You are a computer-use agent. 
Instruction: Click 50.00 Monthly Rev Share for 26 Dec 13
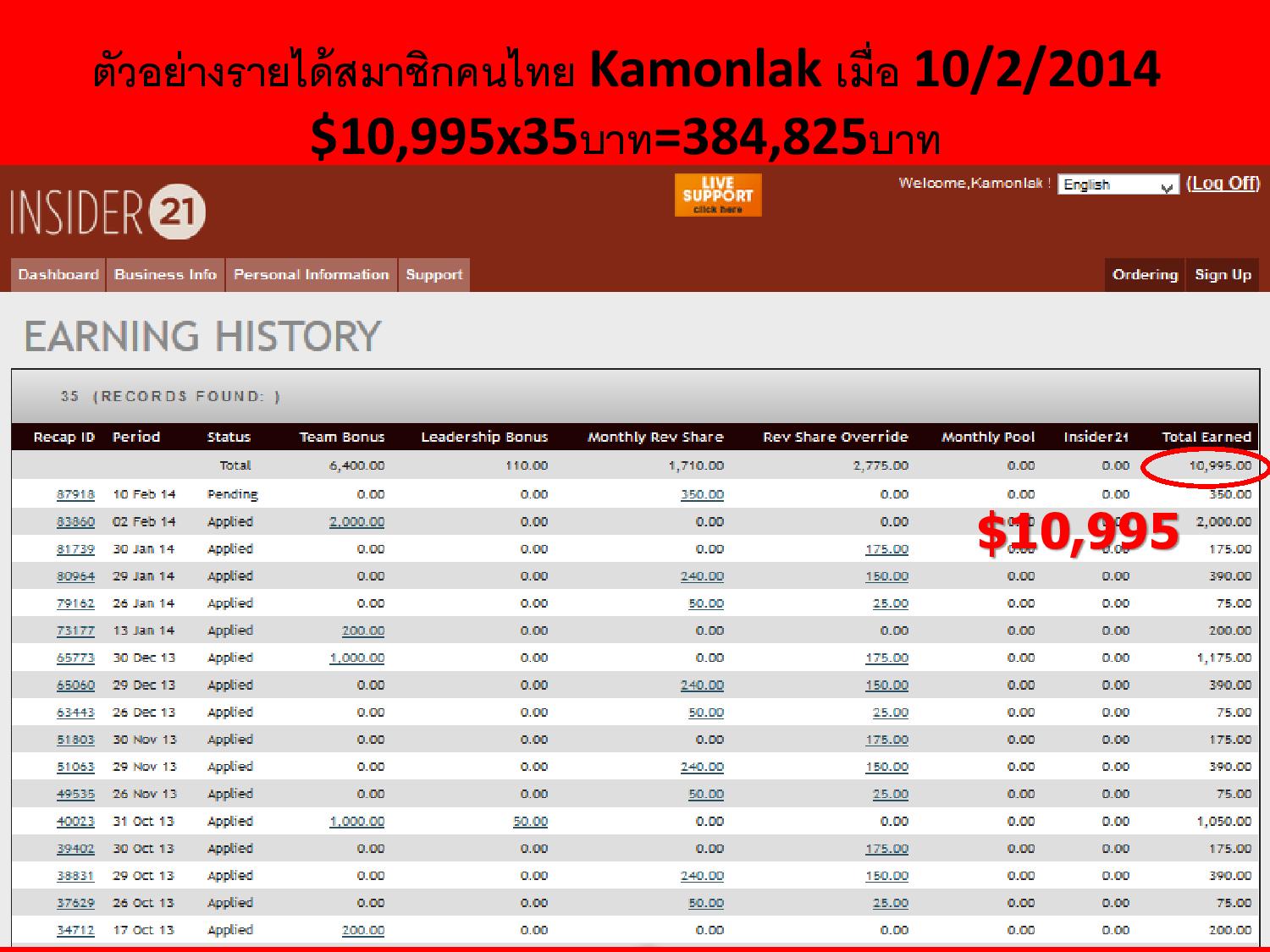706,713
